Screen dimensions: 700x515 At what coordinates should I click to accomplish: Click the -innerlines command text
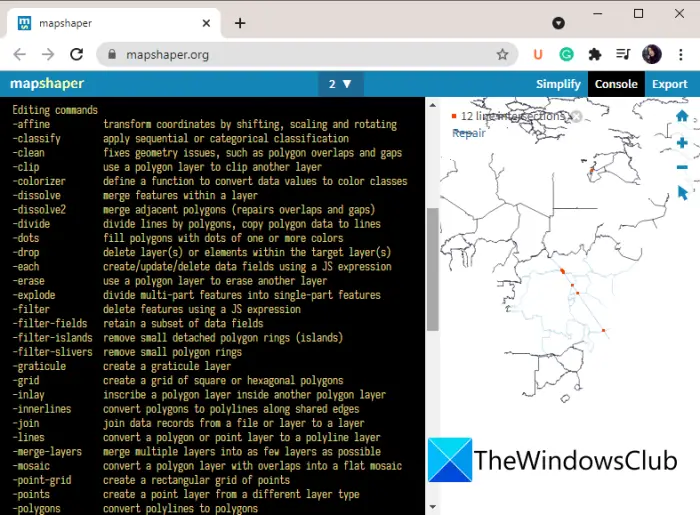tap(42, 409)
